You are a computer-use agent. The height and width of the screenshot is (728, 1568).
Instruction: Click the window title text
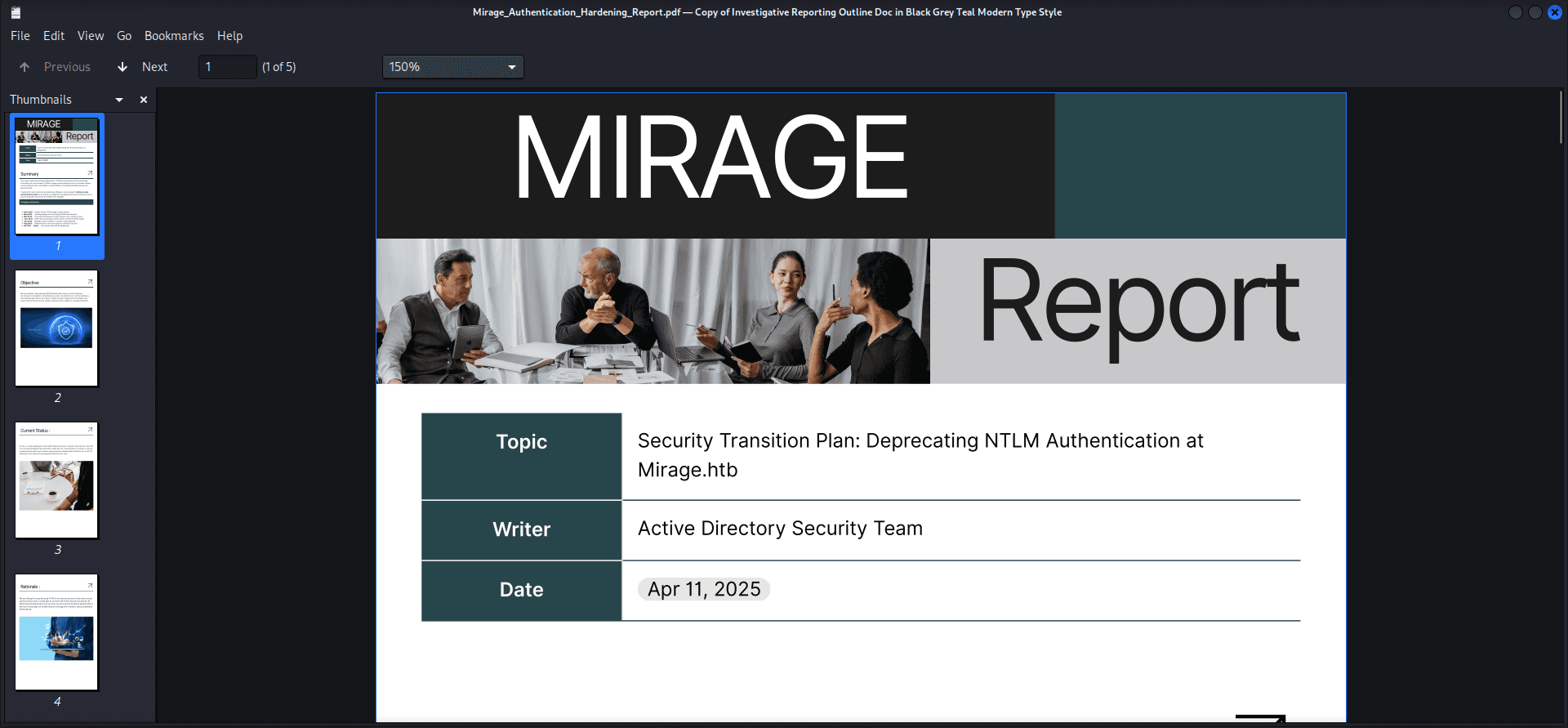click(767, 12)
